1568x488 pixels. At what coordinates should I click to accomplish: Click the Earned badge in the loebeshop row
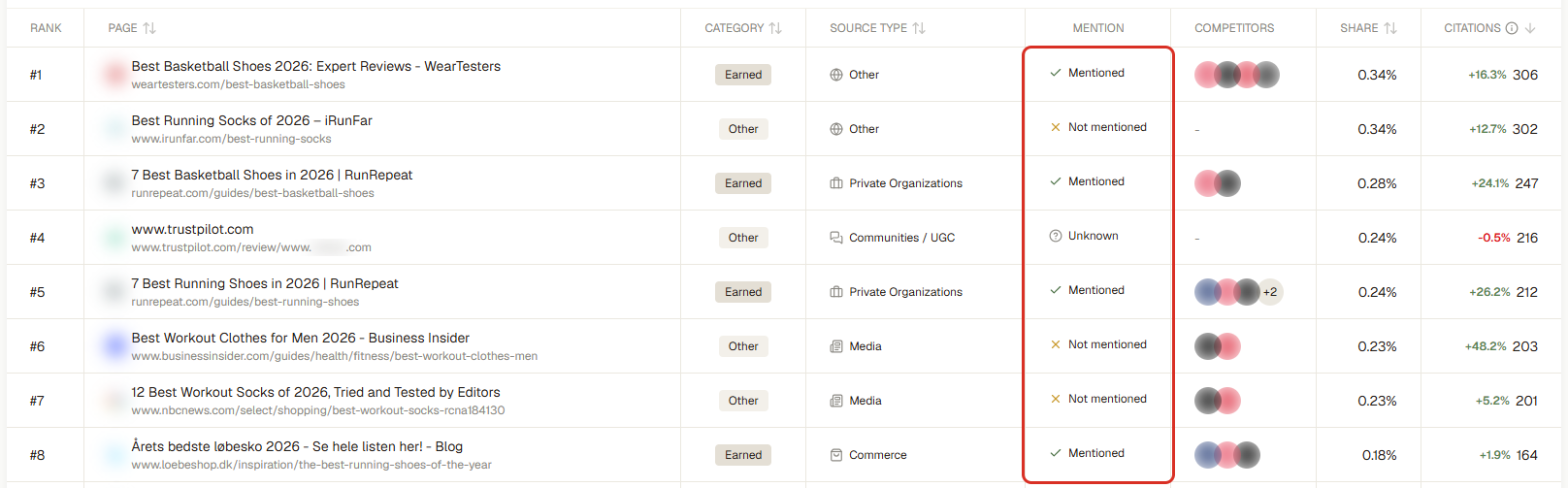(743, 455)
